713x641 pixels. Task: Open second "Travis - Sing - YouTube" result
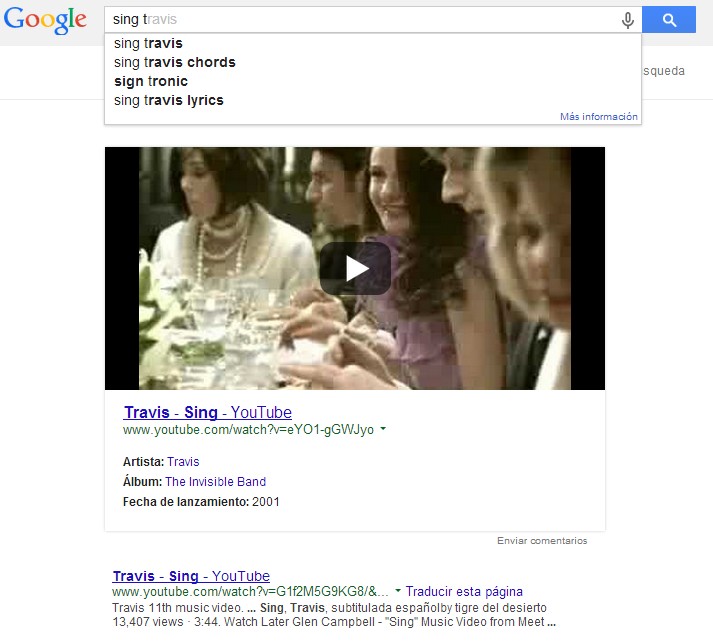point(191,576)
